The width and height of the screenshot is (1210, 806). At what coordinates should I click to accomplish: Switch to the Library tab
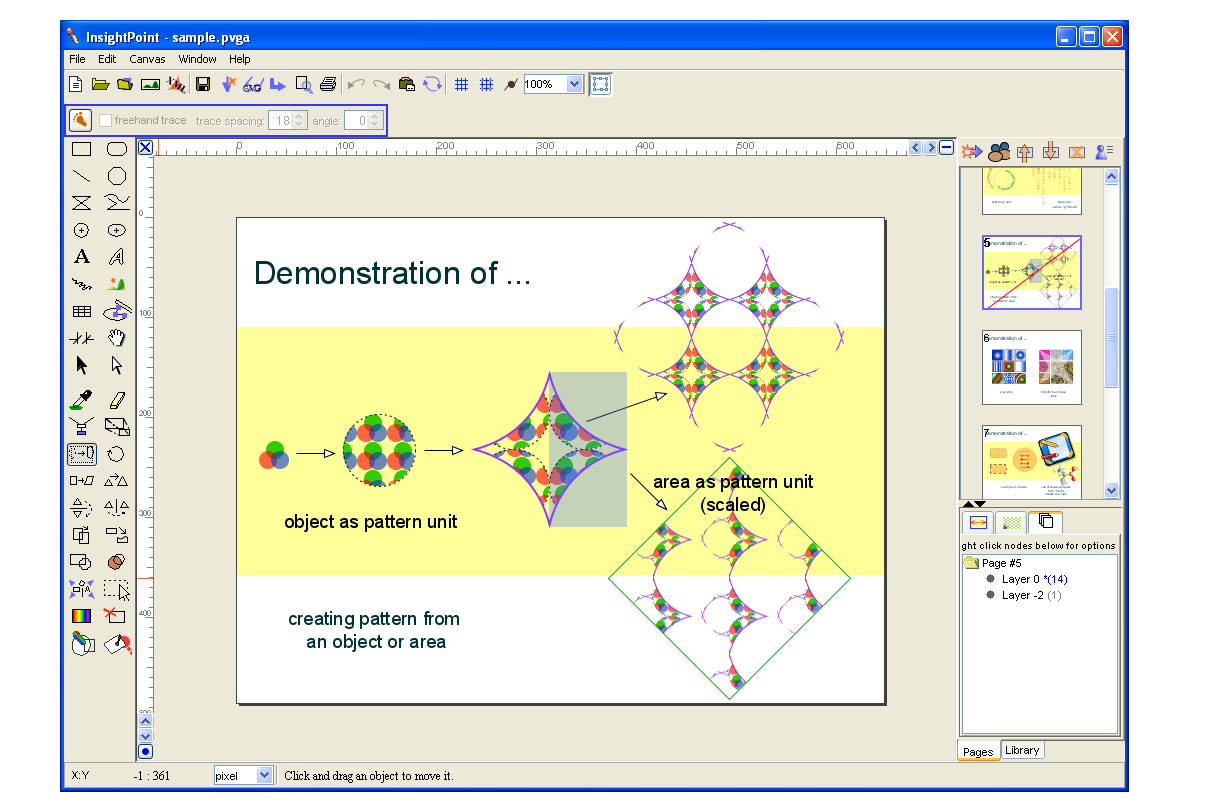(x=1022, y=750)
